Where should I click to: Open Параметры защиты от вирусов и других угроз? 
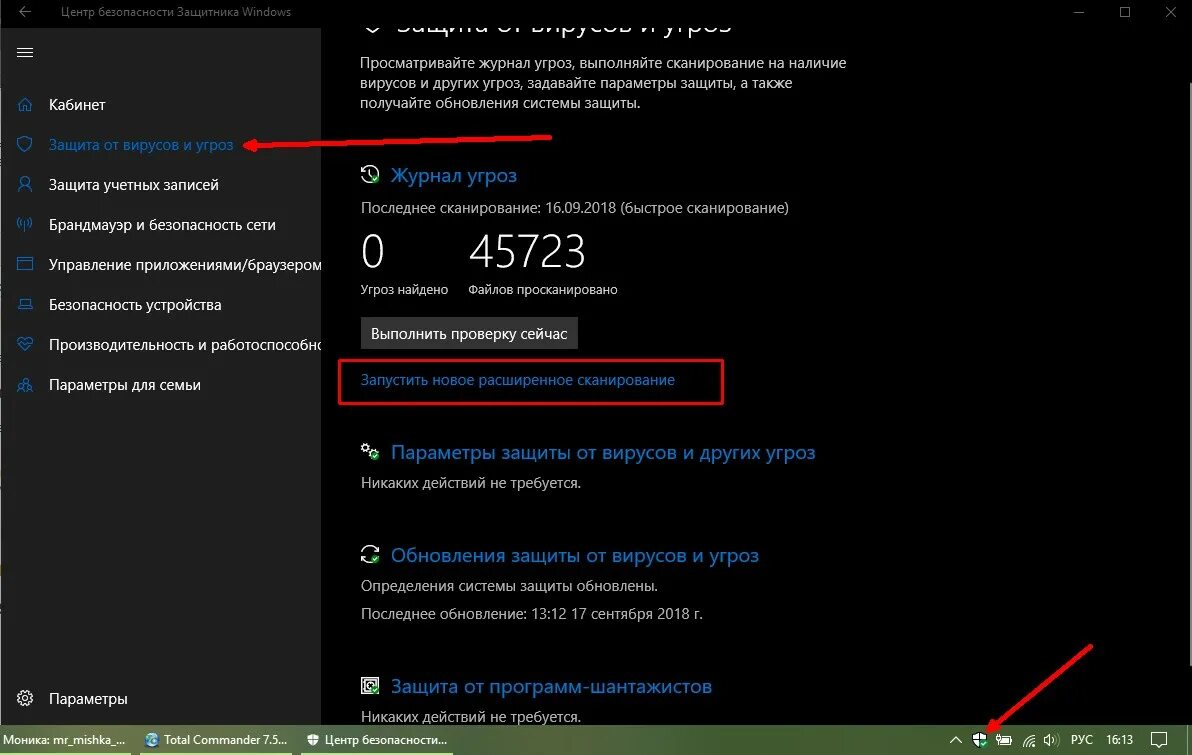point(603,452)
